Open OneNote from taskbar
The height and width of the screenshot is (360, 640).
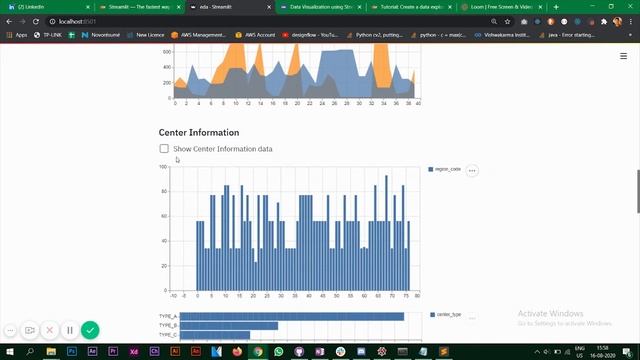(x=320, y=351)
